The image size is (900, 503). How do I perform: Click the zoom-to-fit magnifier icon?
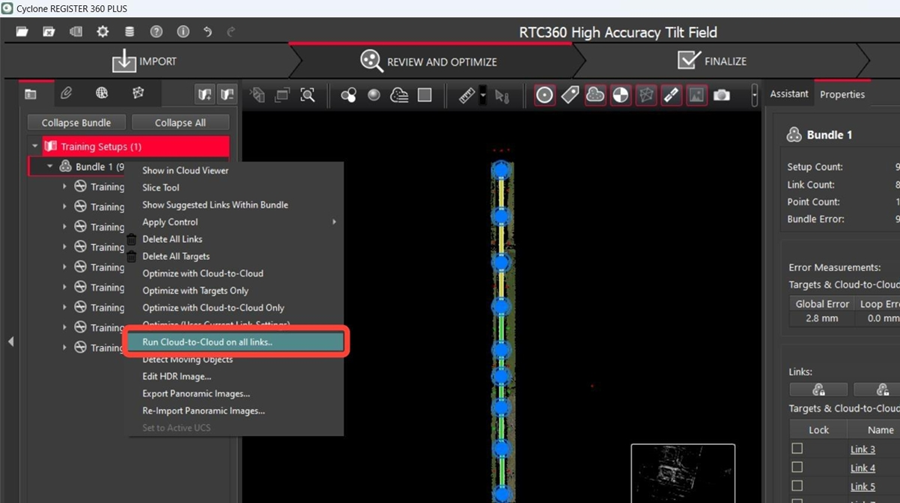coord(308,95)
